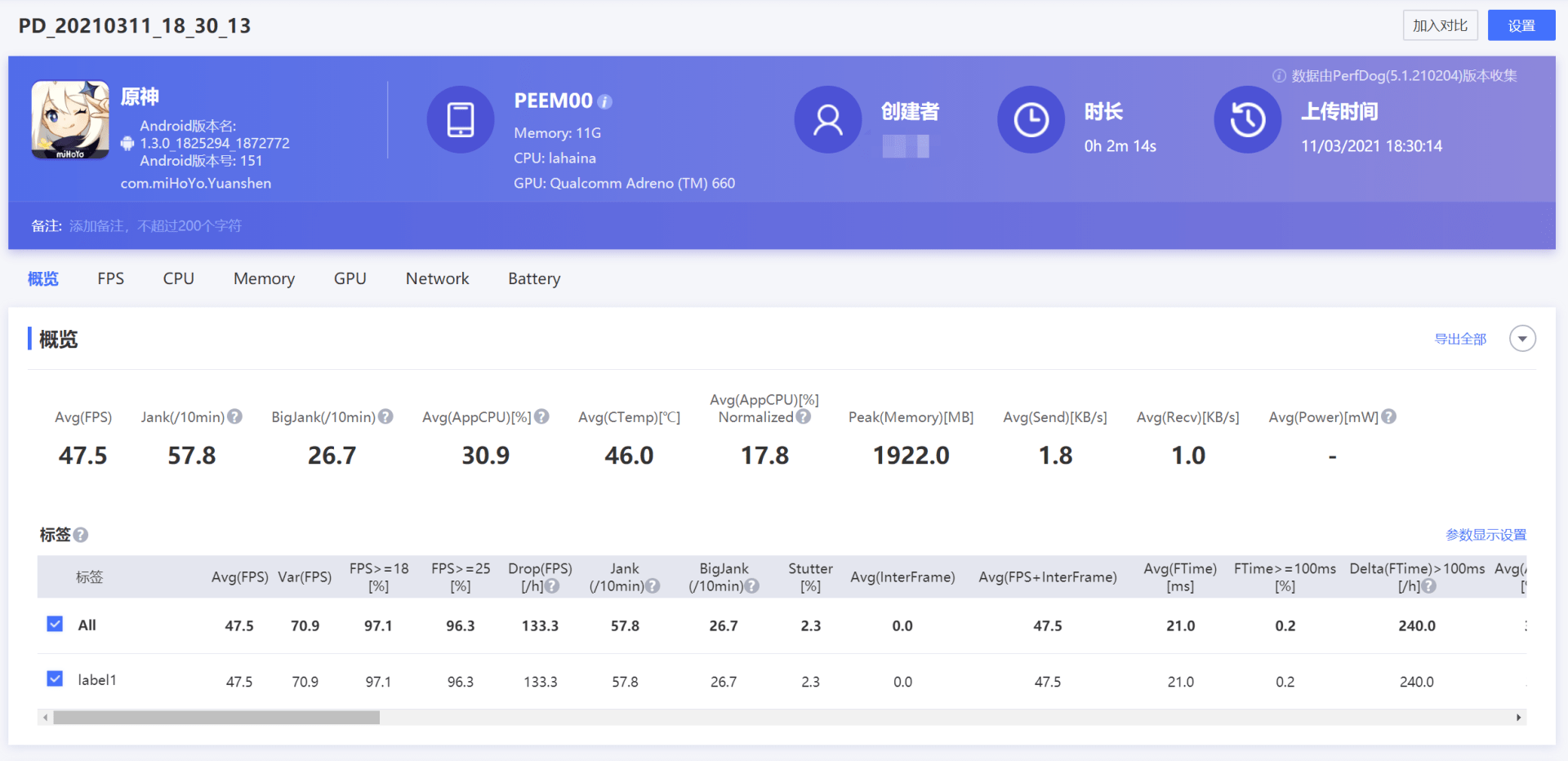Click help icon in Delta(FTime) column header
Viewport: 1568px width, 761px height.
1428,586
